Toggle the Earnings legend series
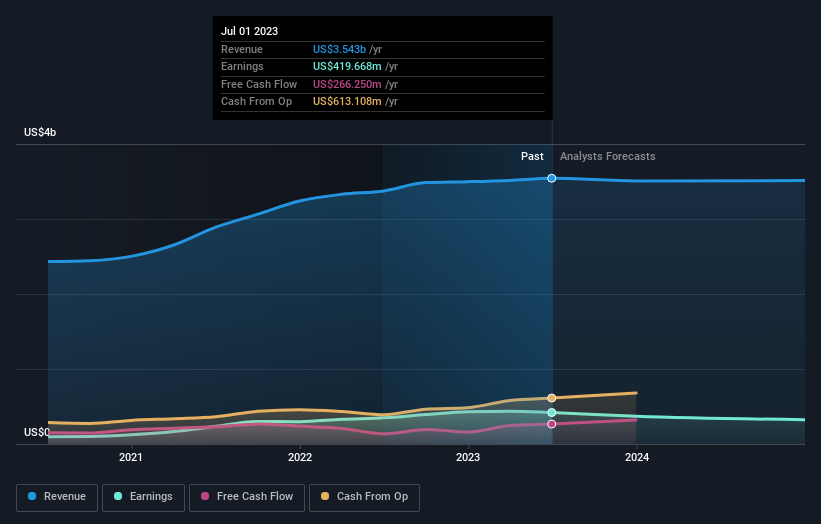Image resolution: width=821 pixels, height=524 pixels. point(143,497)
